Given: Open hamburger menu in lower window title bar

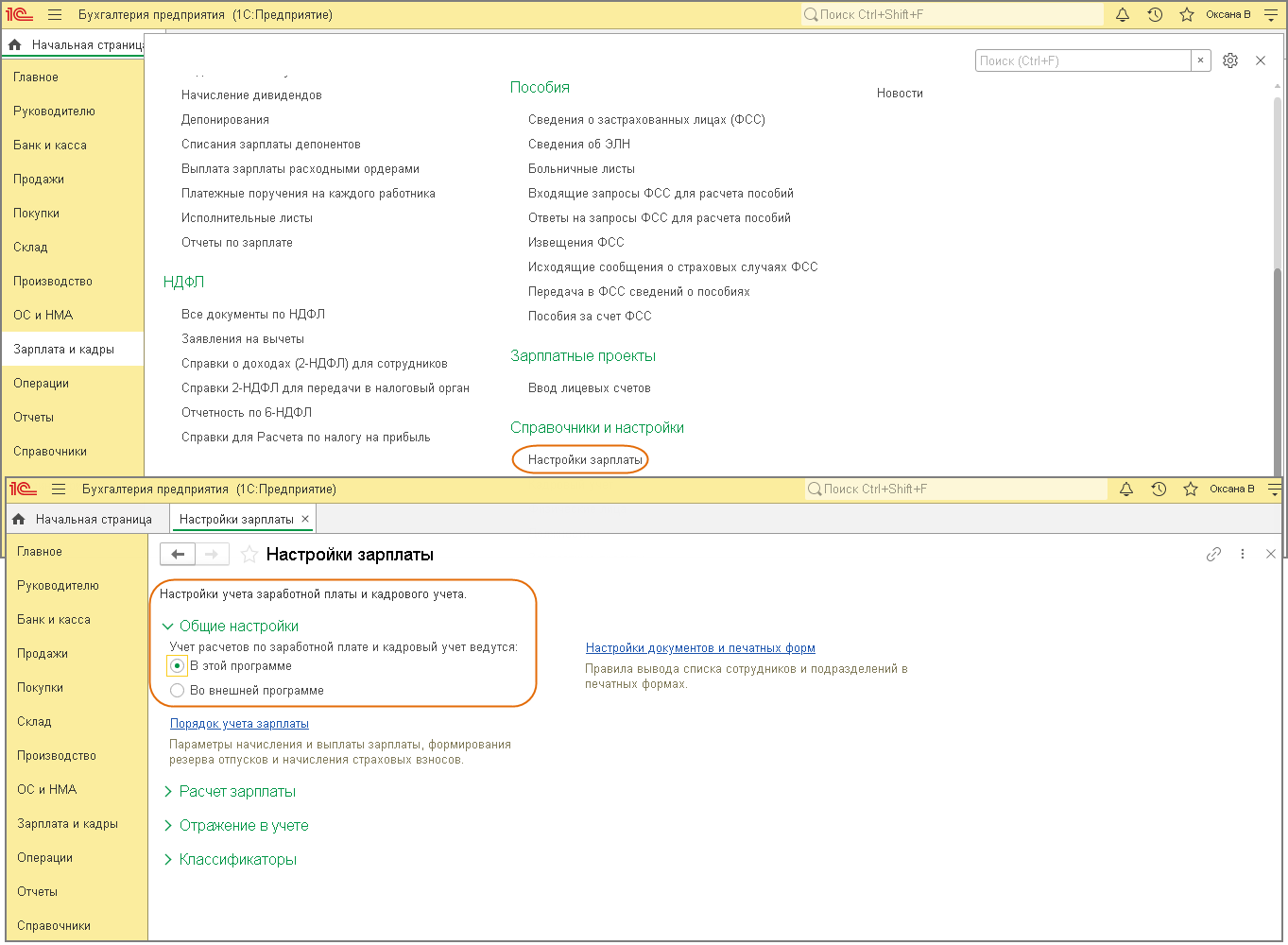Looking at the screenshot, I should click(59, 490).
